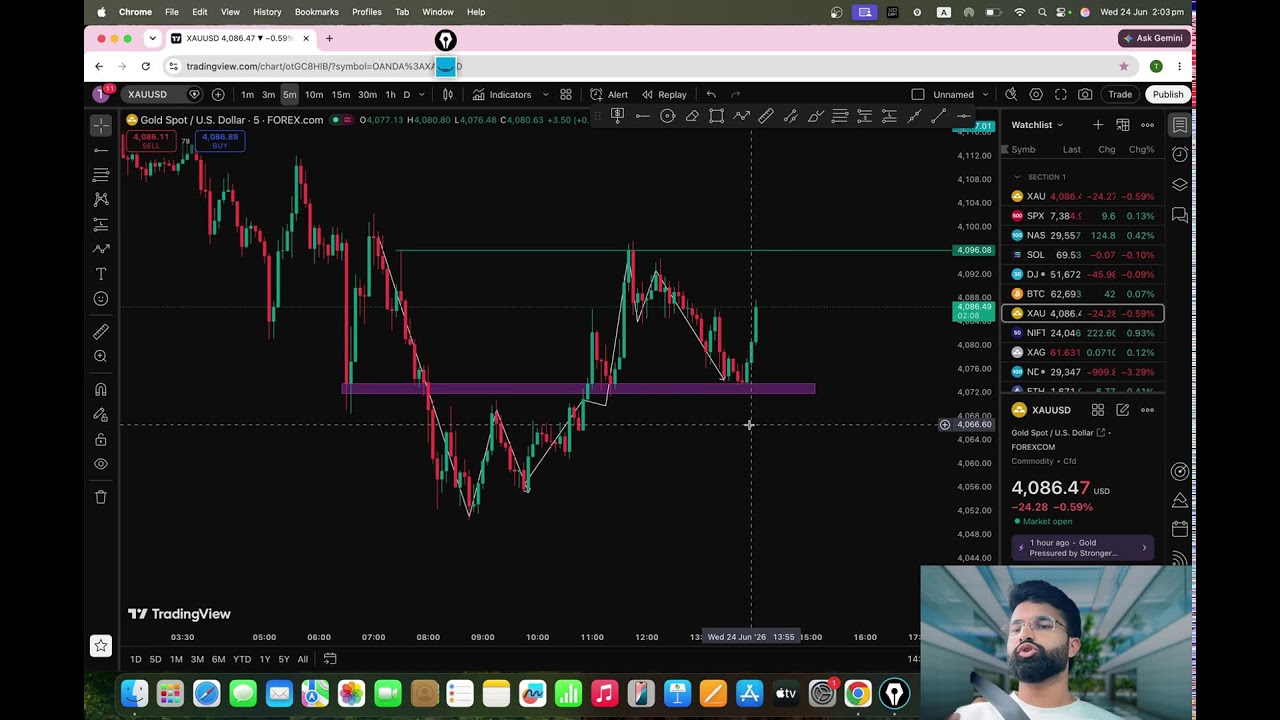Undo the last chart action
Viewport: 1280px width, 720px height.
point(711,95)
